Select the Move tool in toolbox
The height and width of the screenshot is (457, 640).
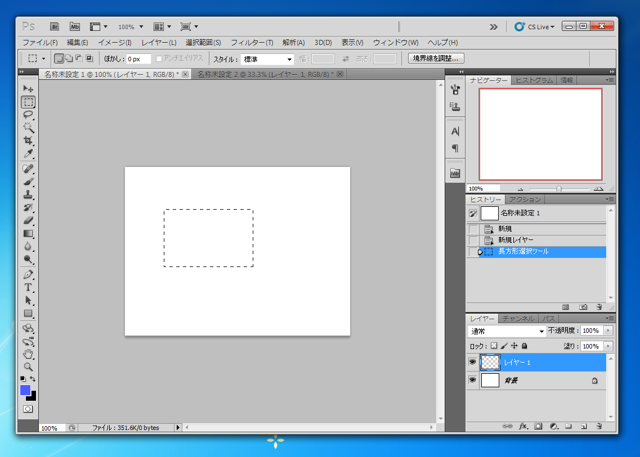tap(28, 89)
